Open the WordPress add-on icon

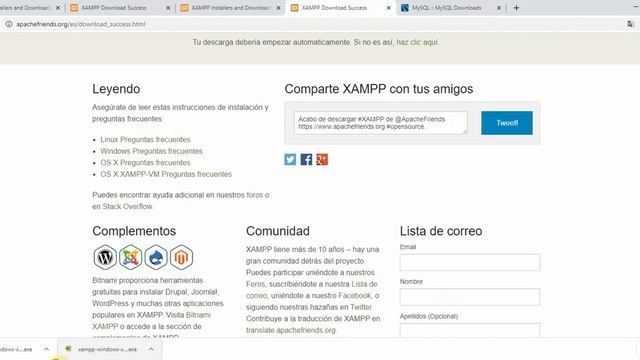pos(105,257)
